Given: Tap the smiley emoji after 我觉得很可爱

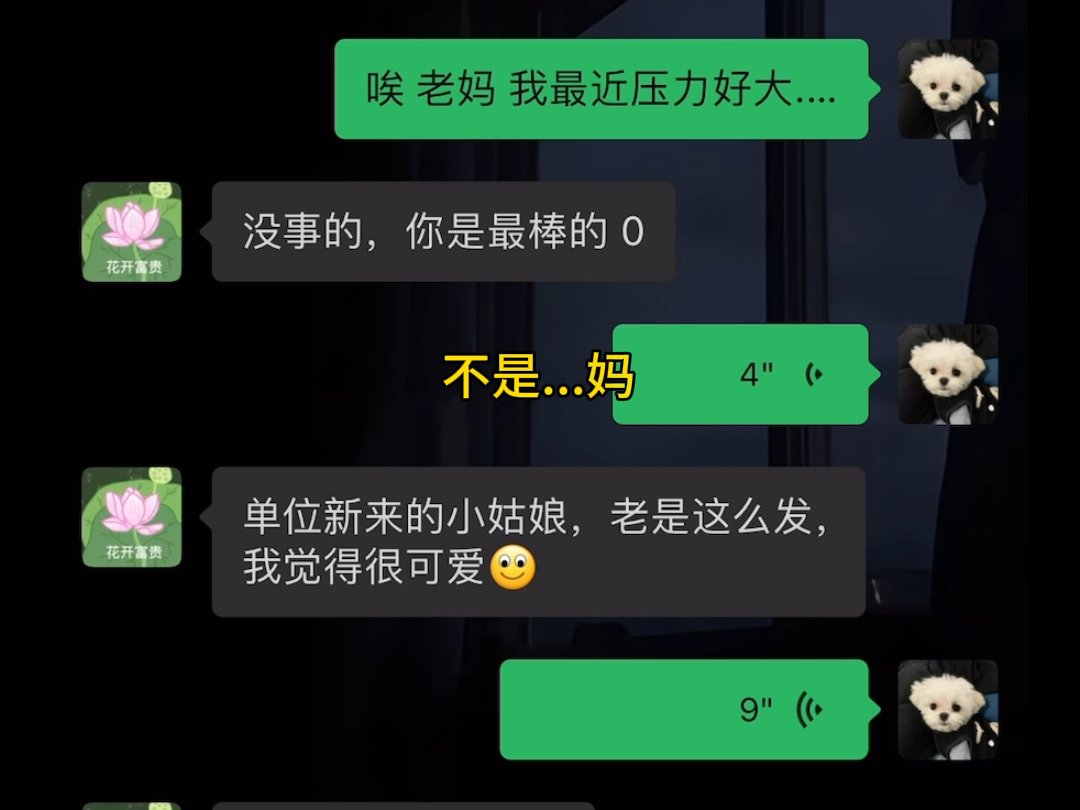Looking at the screenshot, I should (x=512, y=568).
